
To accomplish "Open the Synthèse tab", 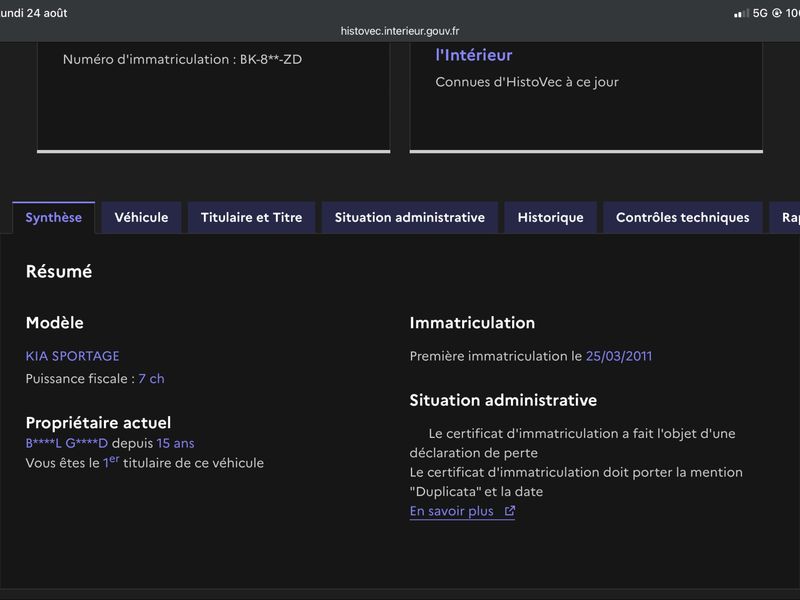I will pyautogui.click(x=54, y=217).
